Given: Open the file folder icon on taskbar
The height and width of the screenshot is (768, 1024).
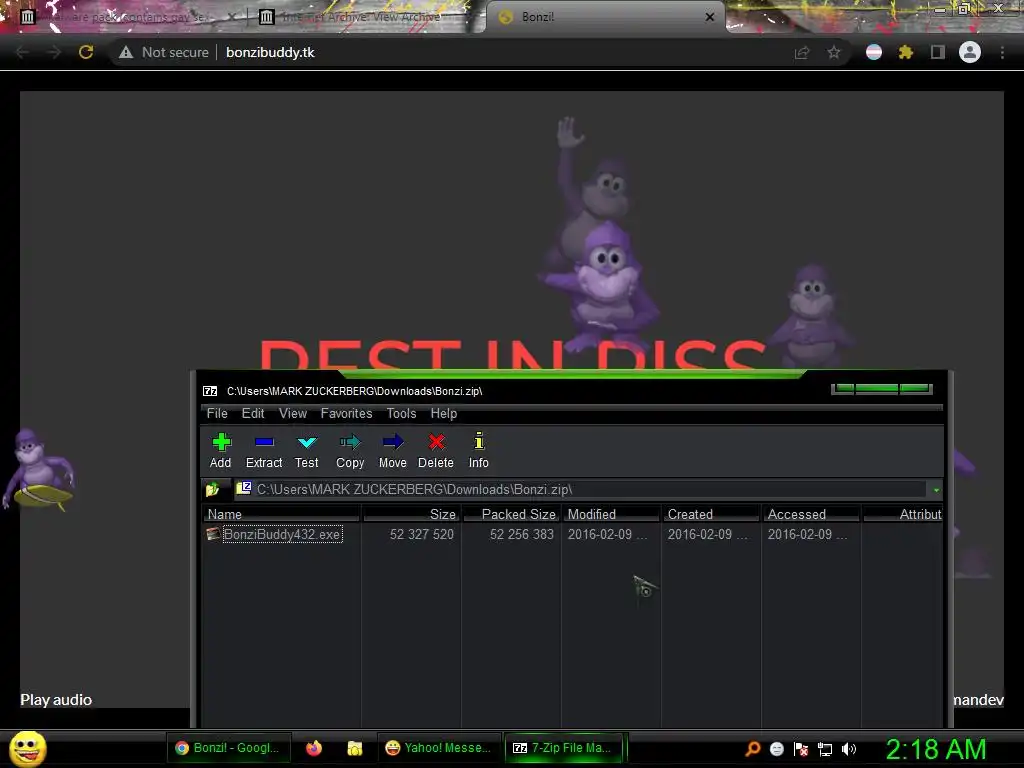Looking at the screenshot, I should coord(355,748).
